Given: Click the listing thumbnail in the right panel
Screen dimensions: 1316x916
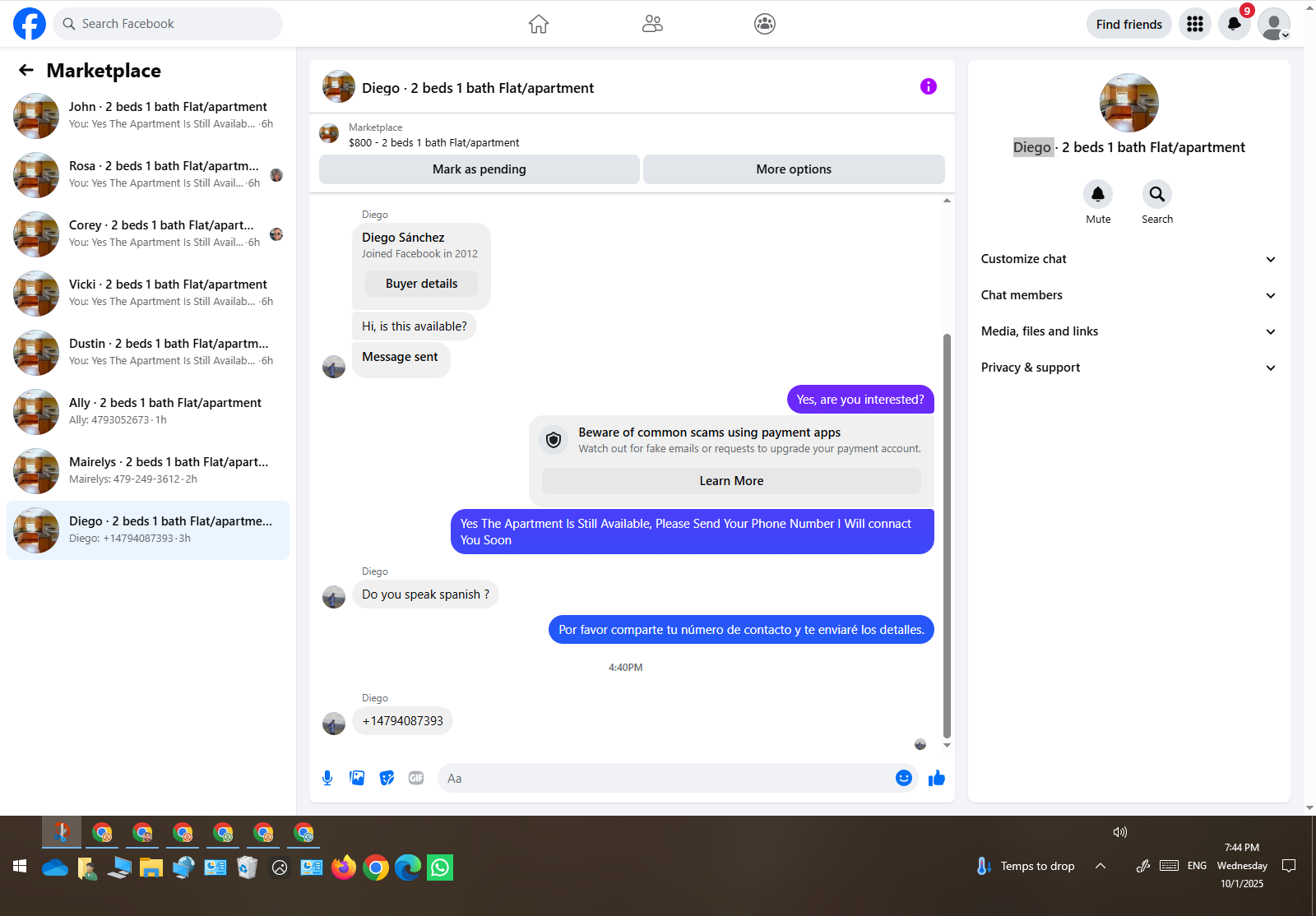Looking at the screenshot, I should click(x=1128, y=103).
